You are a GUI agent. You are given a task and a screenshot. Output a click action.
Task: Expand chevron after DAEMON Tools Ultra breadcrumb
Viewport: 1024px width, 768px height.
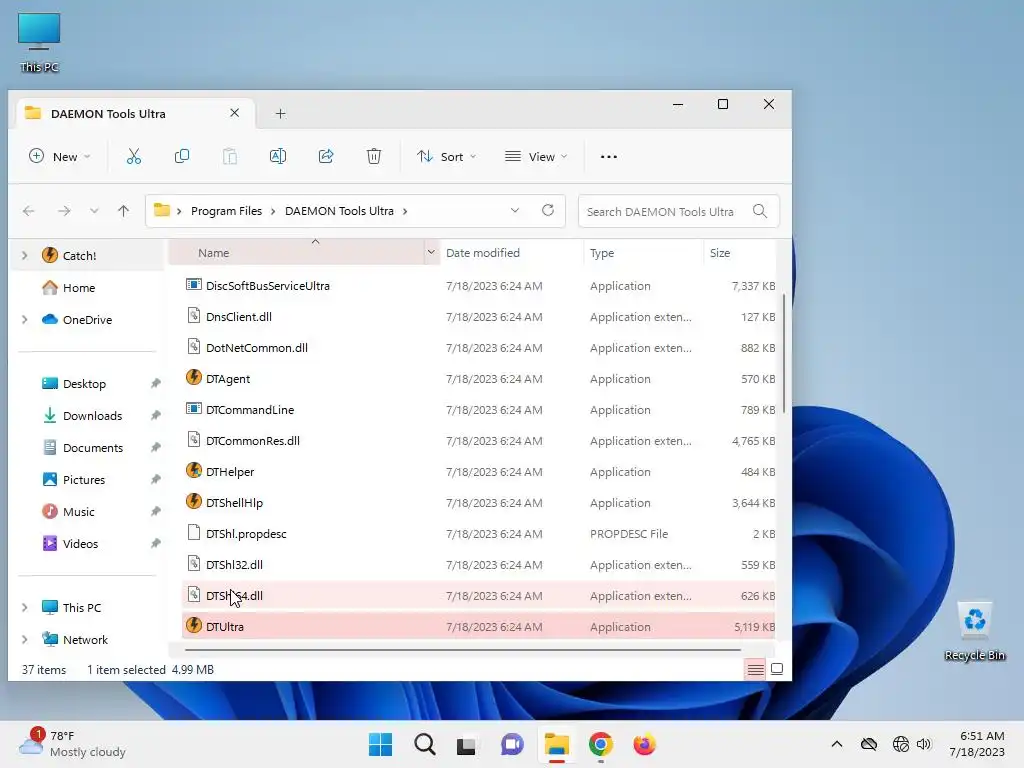(x=406, y=211)
